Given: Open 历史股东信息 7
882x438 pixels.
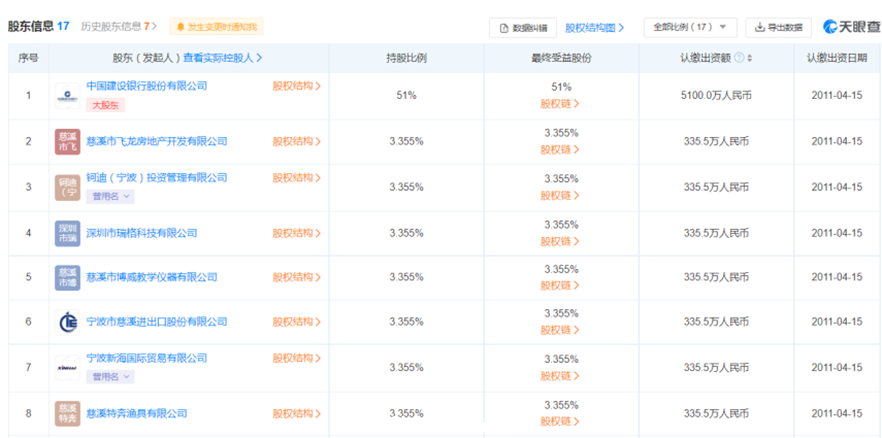Looking at the screenshot, I should coord(119,26).
